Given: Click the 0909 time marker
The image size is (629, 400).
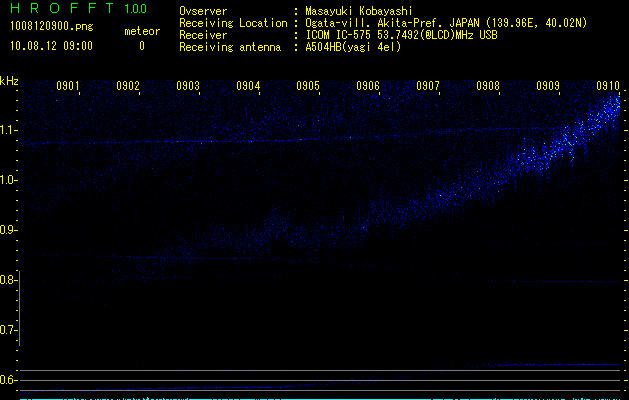Looking at the screenshot, I should coord(548,86).
